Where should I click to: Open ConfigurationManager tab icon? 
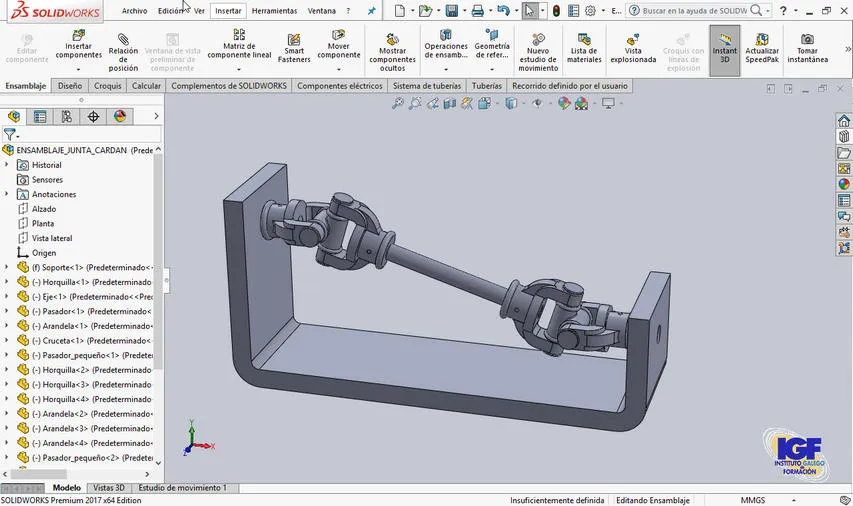coord(66,116)
